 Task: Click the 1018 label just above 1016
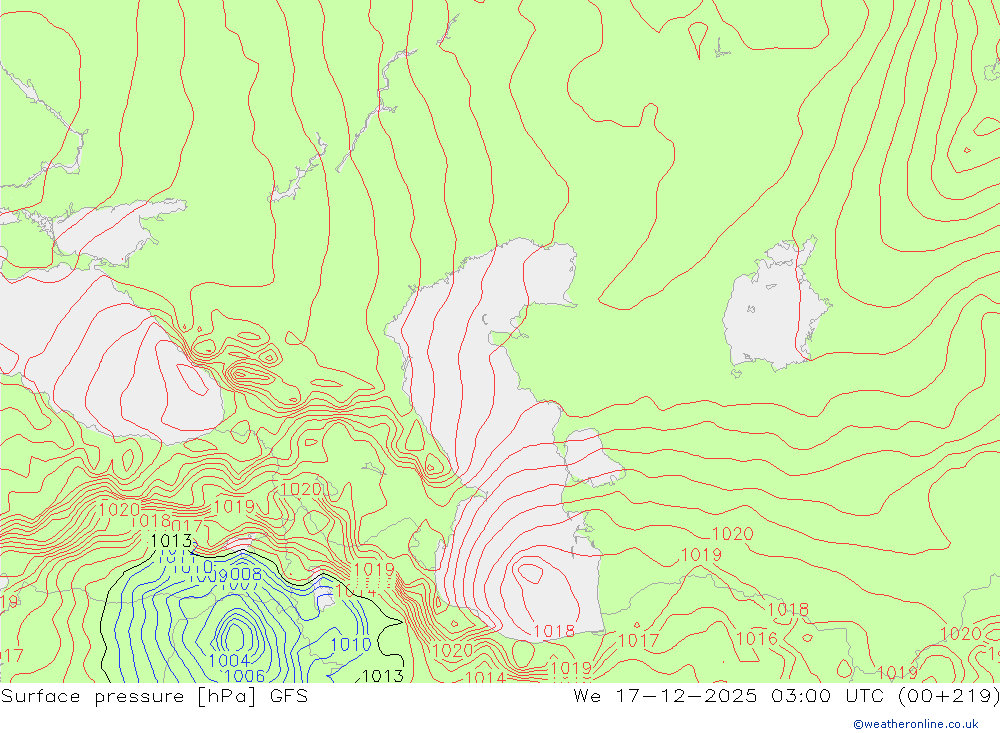point(788,610)
